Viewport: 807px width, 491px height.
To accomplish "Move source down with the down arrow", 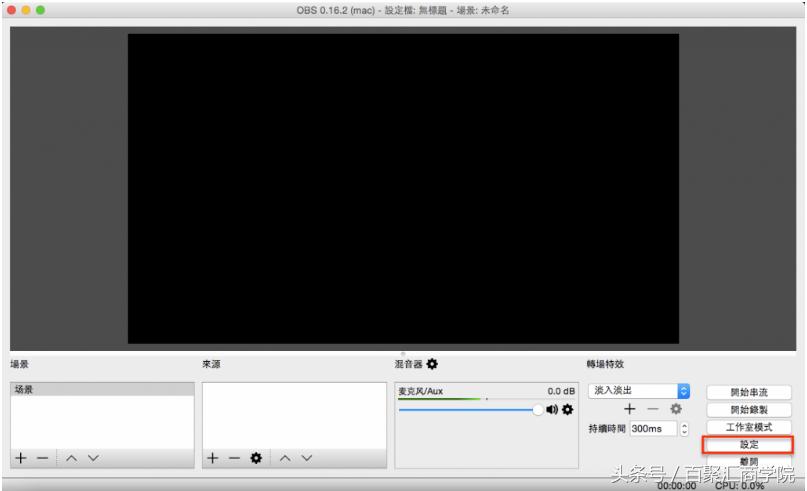I will tap(307, 458).
